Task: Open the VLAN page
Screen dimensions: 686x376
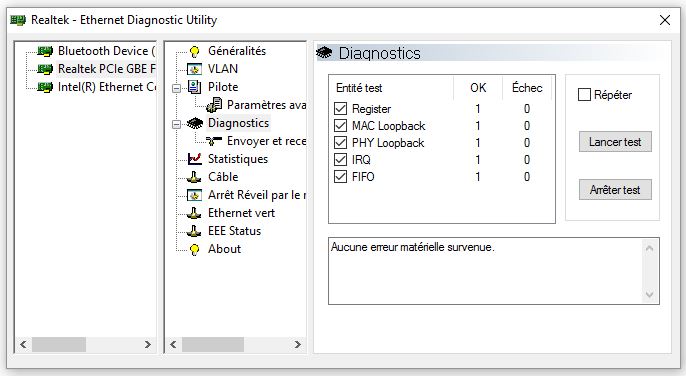Action: 223,69
